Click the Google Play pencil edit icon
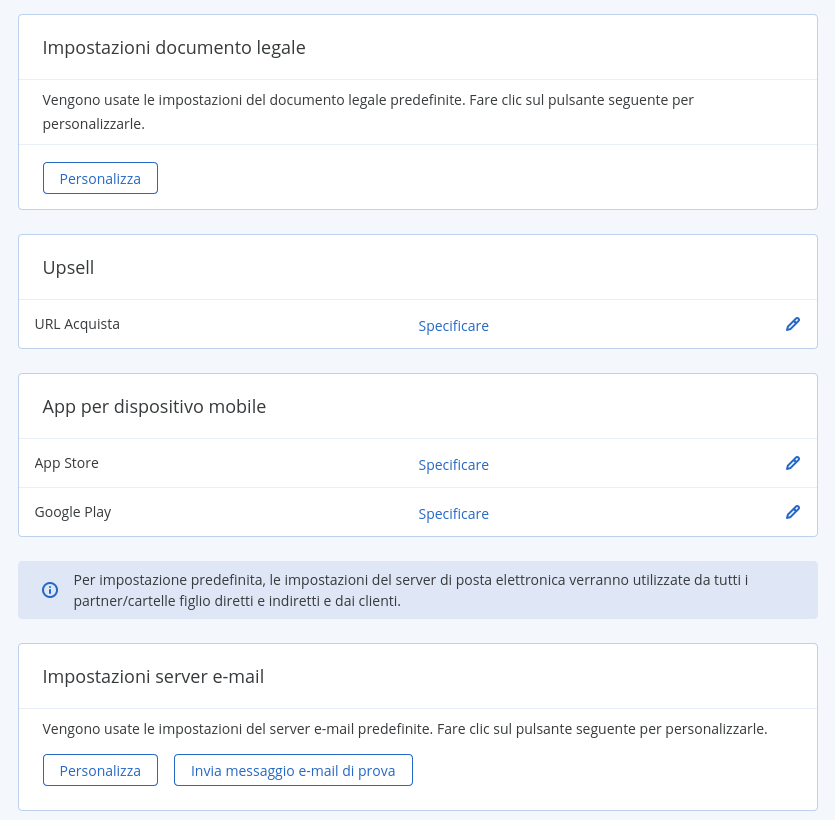This screenshot has width=835, height=820. click(x=792, y=512)
